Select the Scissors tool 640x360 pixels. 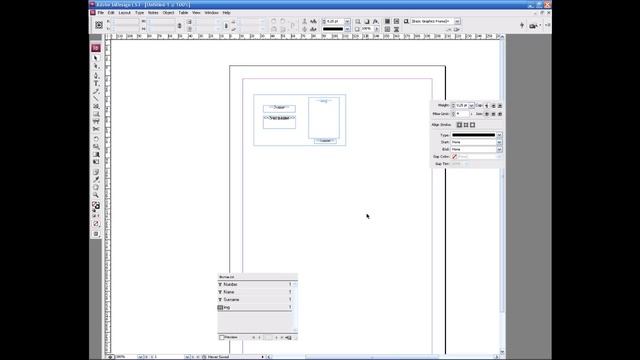(x=96, y=129)
